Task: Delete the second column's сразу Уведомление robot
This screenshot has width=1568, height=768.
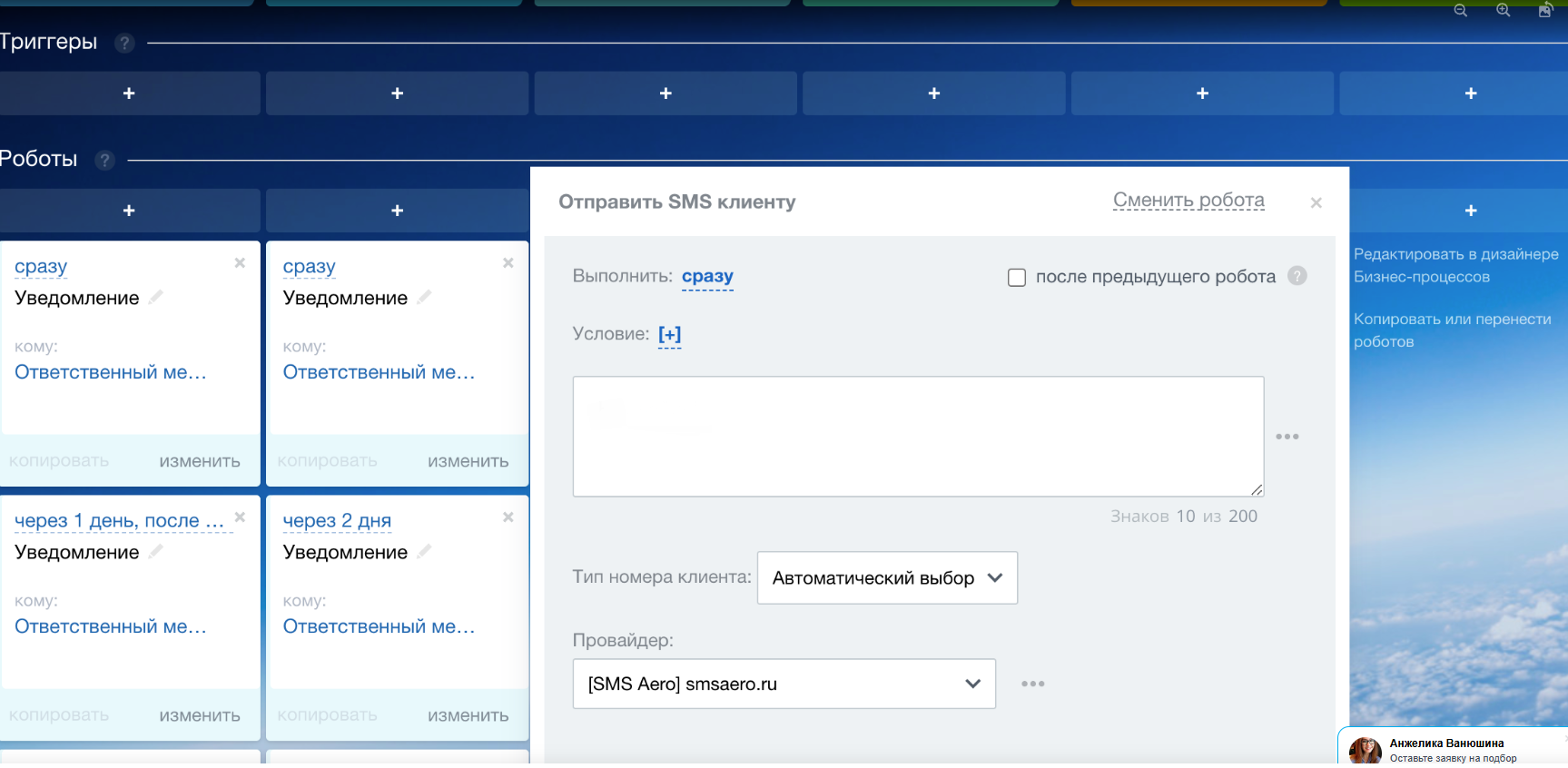Action: point(508,262)
